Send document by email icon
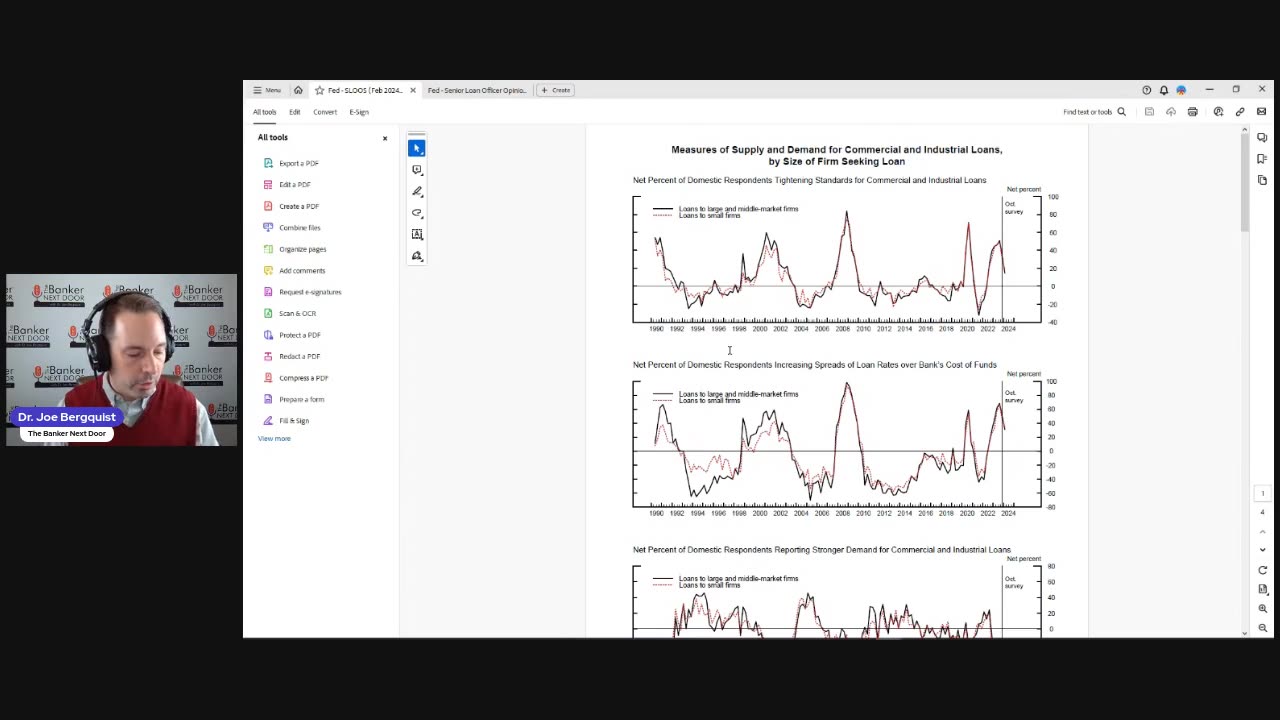The width and height of the screenshot is (1280, 720). (x=1261, y=112)
